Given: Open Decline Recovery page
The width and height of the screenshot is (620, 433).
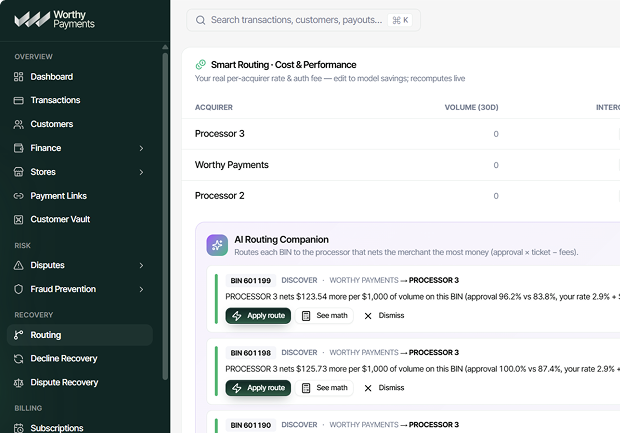Looking at the screenshot, I should (x=79, y=359).
